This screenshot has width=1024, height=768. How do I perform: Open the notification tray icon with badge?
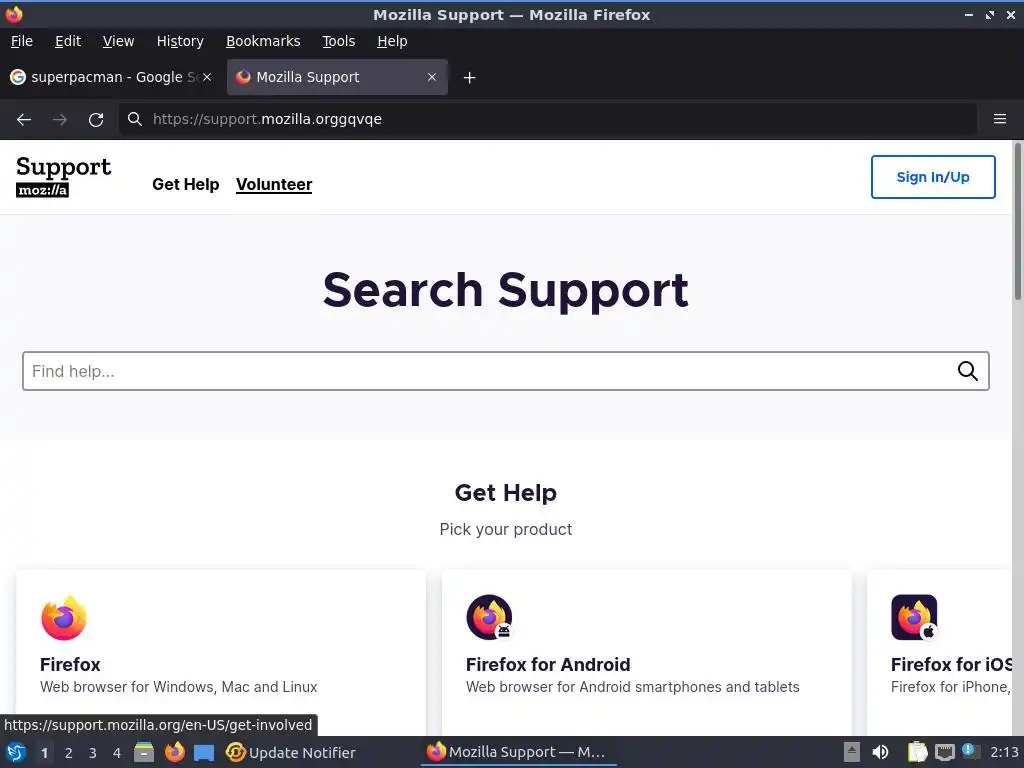coord(970,751)
